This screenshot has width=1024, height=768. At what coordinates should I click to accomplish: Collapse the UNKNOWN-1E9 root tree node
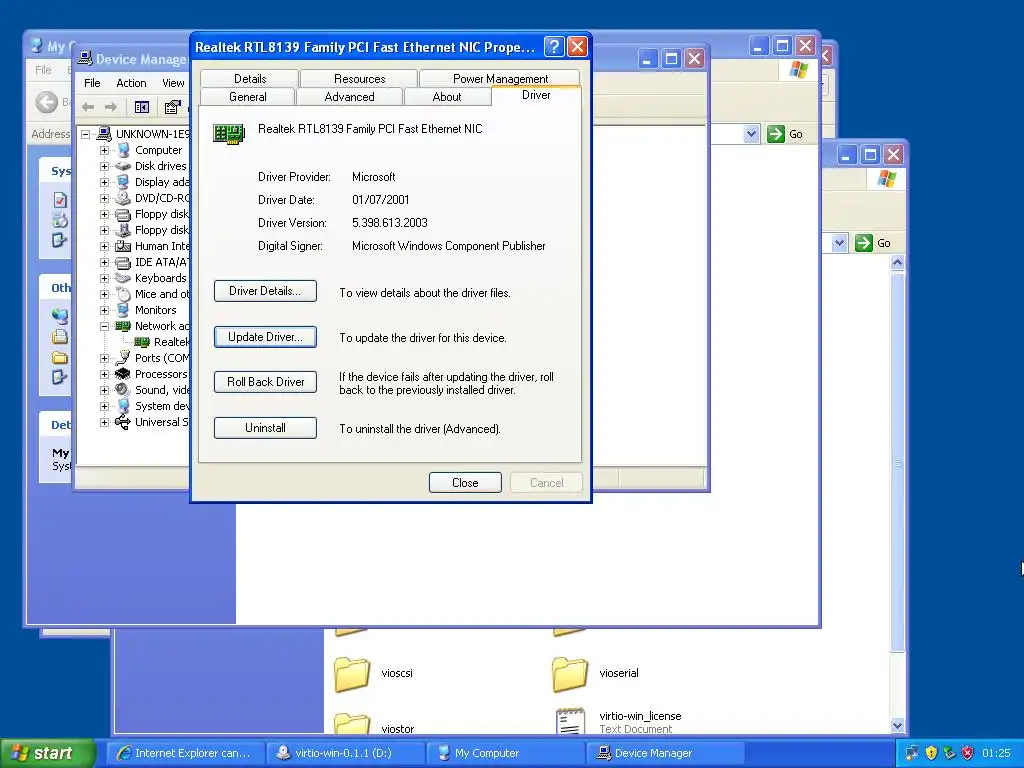tap(86, 135)
